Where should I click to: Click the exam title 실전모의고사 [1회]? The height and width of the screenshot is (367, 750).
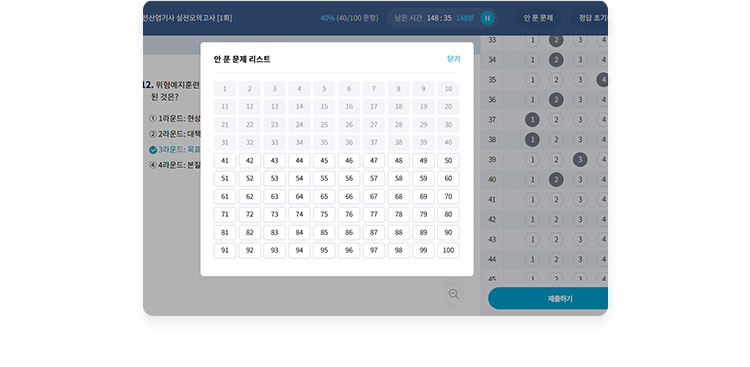[188, 18]
